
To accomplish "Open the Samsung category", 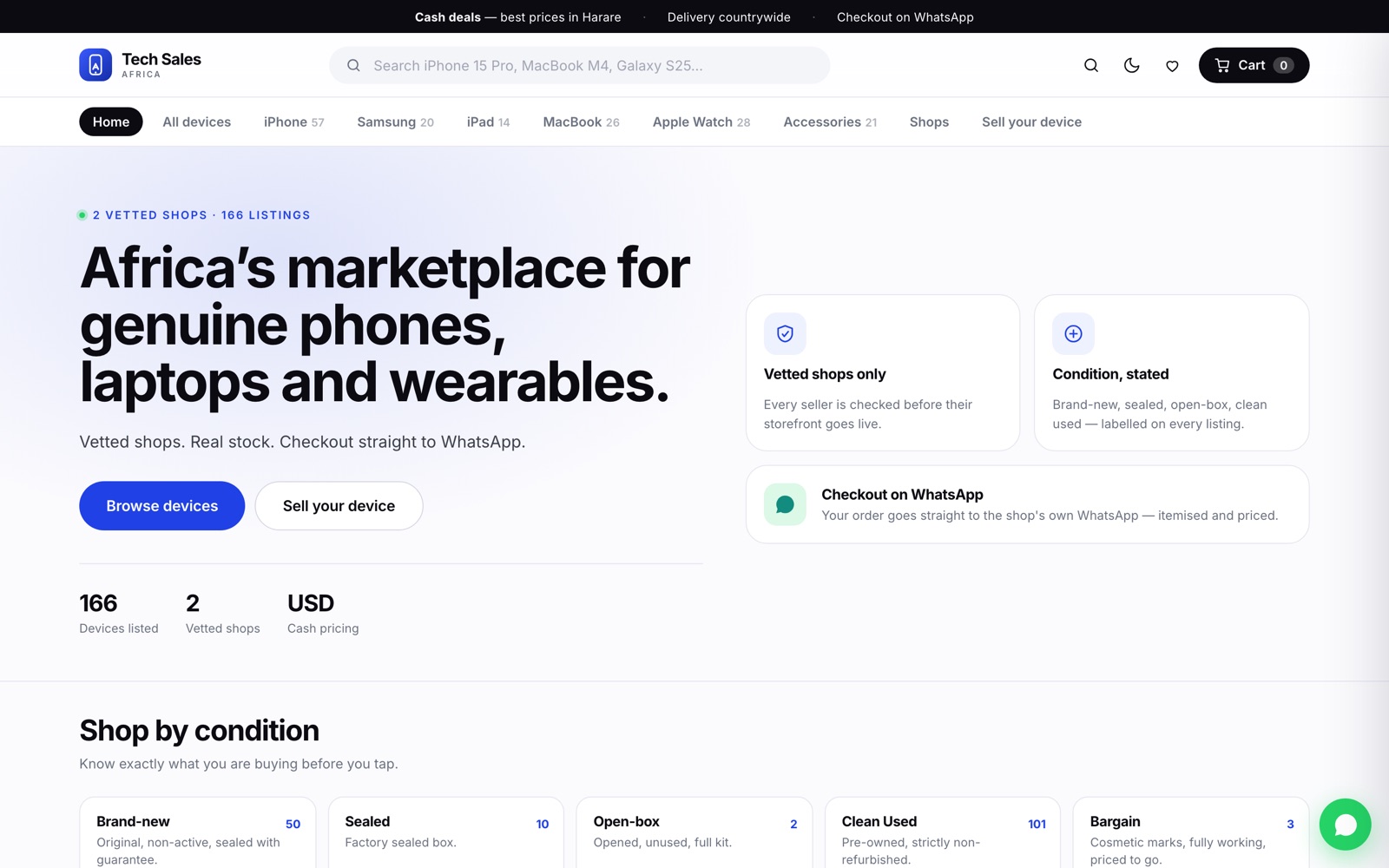I will 395,122.
